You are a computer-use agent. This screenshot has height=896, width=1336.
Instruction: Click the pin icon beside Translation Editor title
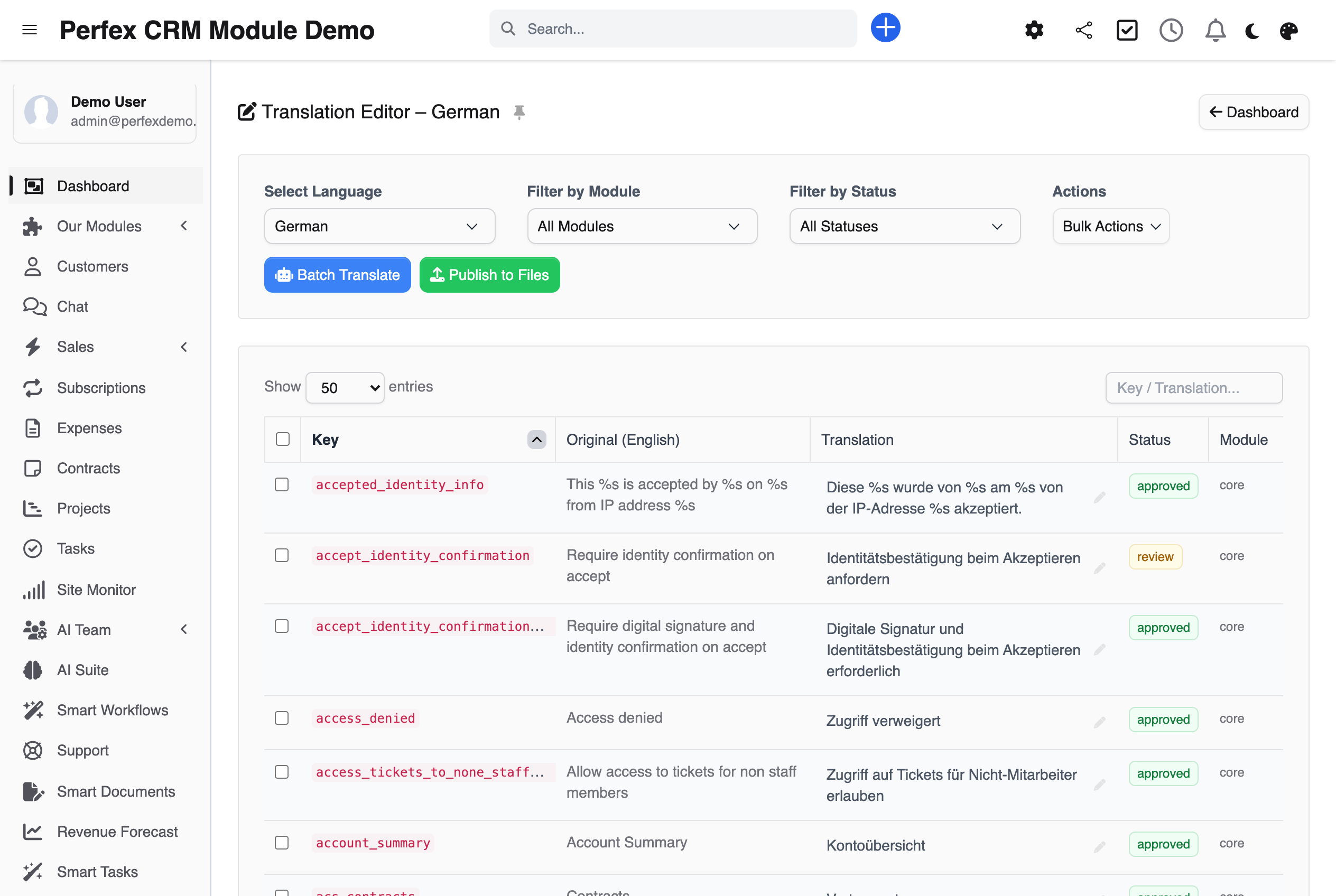pyautogui.click(x=518, y=112)
